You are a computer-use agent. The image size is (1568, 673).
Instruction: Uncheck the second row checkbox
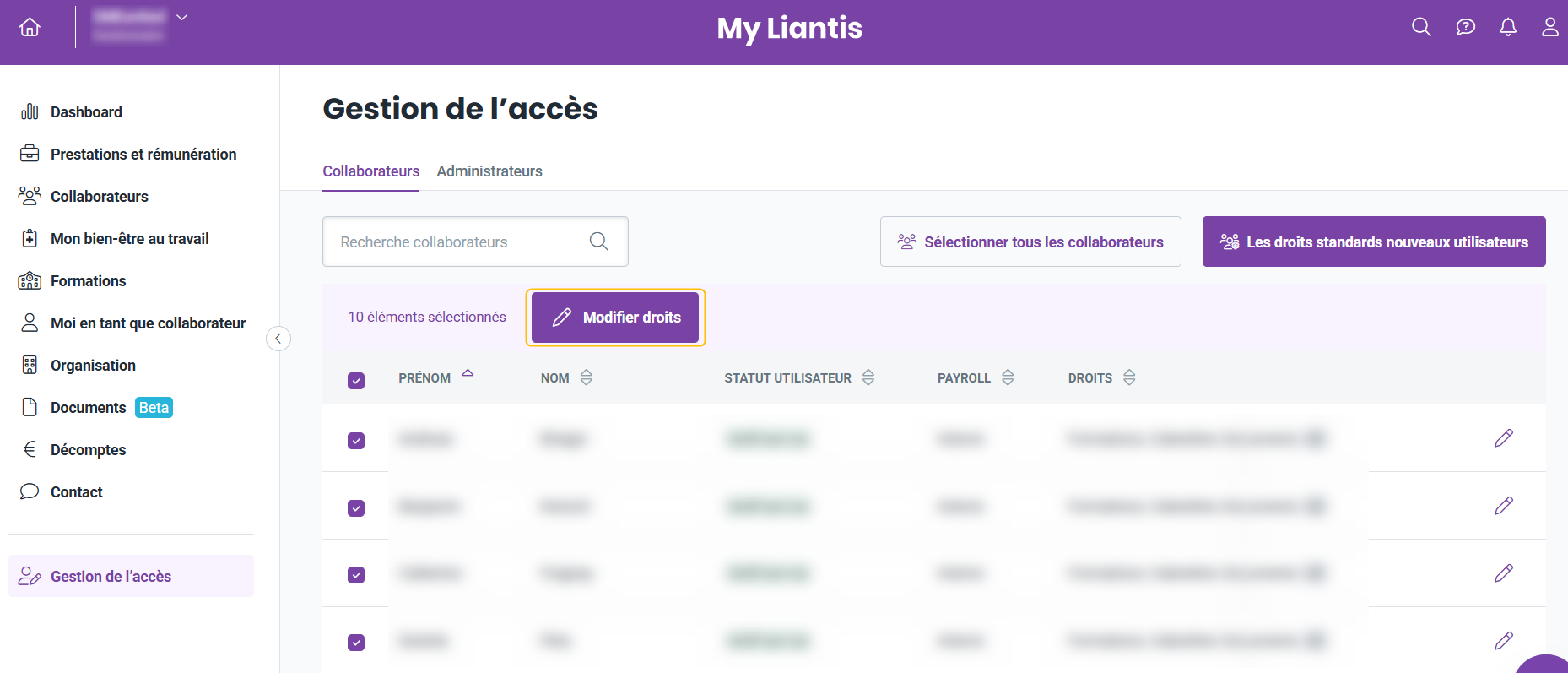pyautogui.click(x=356, y=508)
